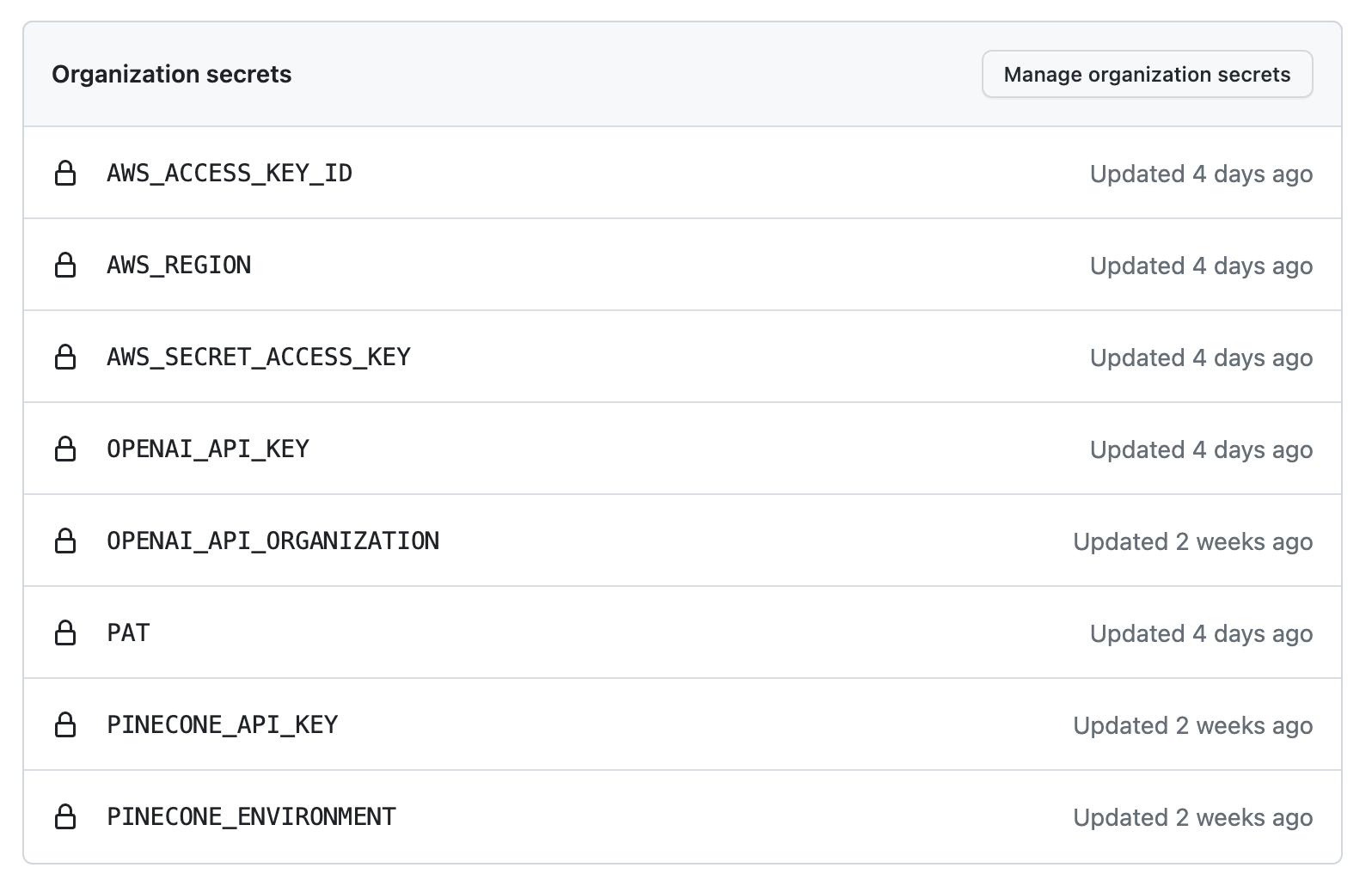1372x892 pixels.
Task: Click updated time of PAT secret
Action: point(1201,633)
